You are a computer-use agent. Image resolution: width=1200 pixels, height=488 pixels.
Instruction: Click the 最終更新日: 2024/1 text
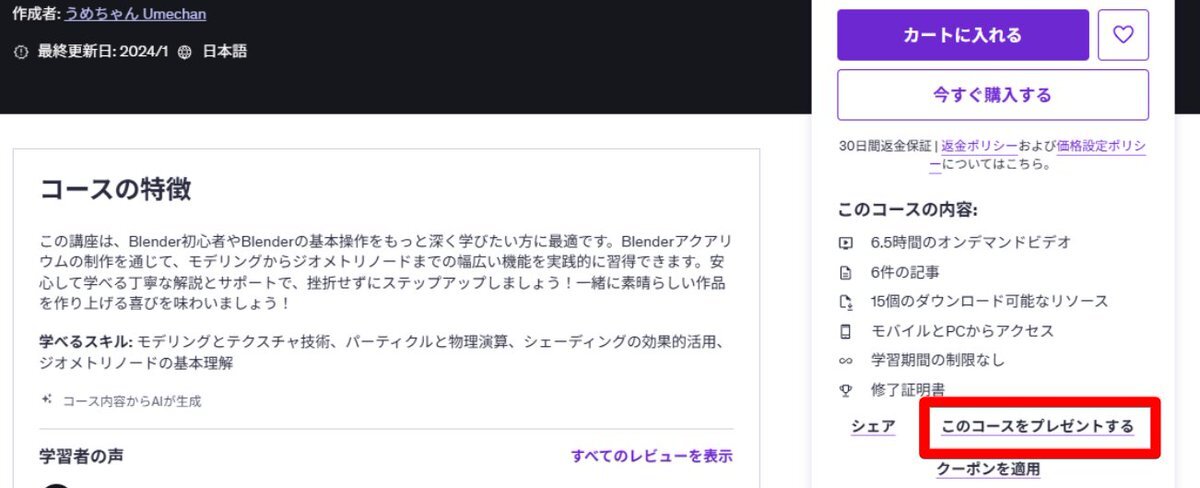click(x=103, y=52)
